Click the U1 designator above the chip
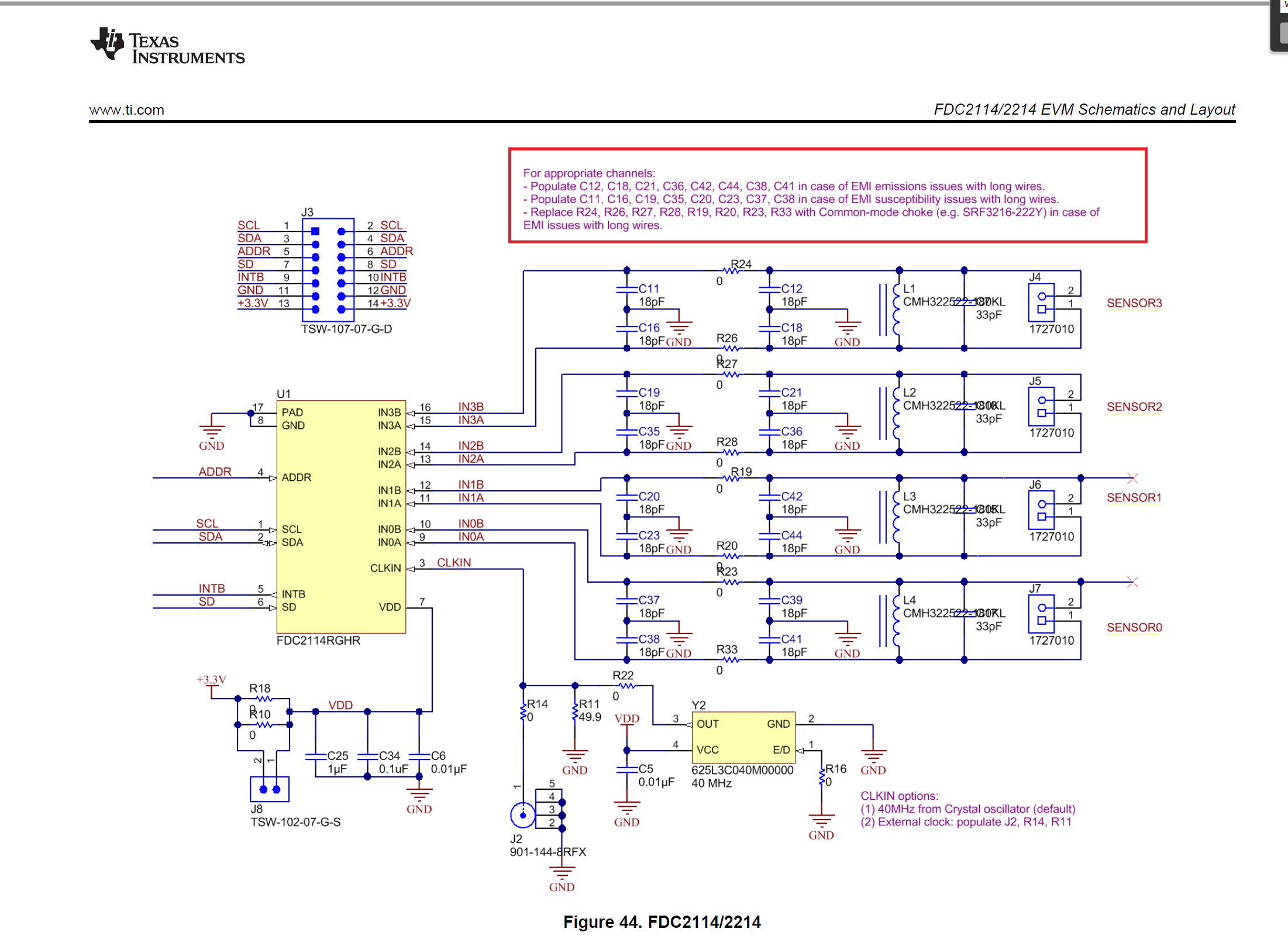This screenshot has height=946, width=1288. 283,394
